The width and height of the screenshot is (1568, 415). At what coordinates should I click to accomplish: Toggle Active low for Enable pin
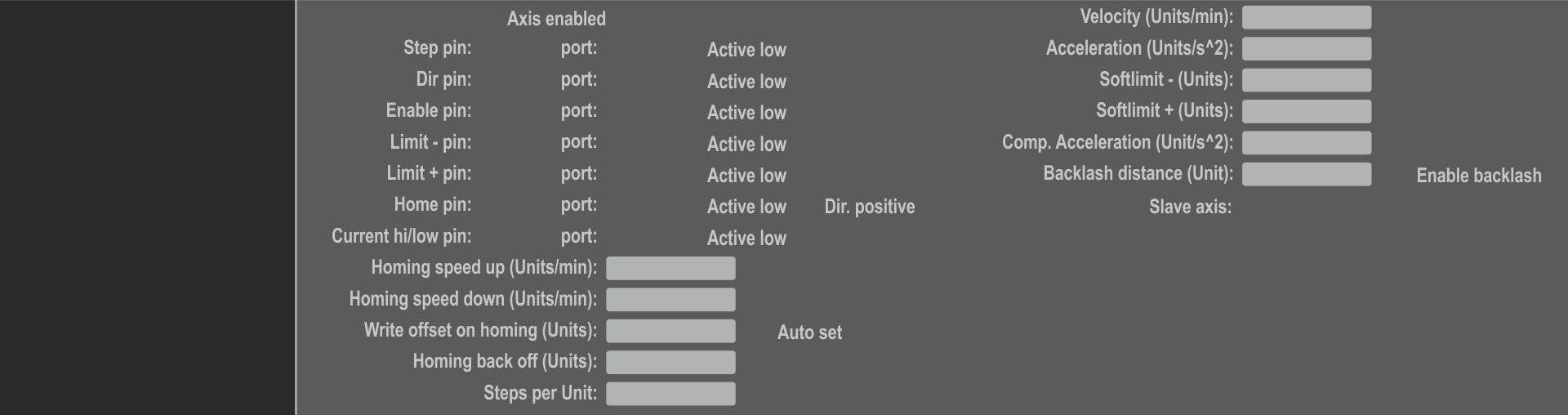point(746,113)
